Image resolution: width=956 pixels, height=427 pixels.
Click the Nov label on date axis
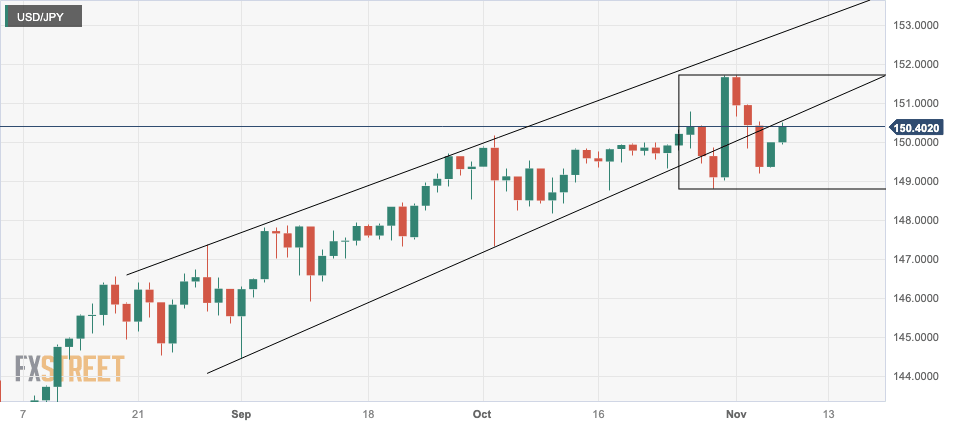(x=736, y=413)
